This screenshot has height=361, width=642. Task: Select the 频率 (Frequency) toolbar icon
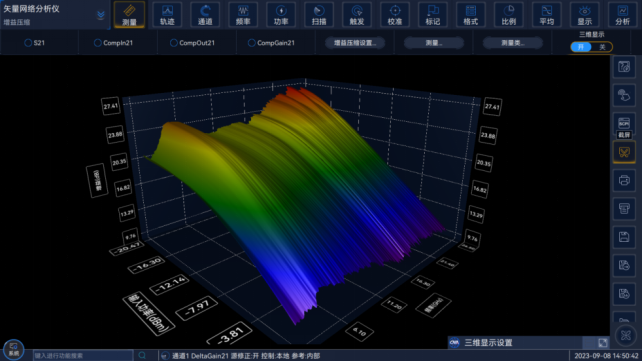pyautogui.click(x=243, y=15)
